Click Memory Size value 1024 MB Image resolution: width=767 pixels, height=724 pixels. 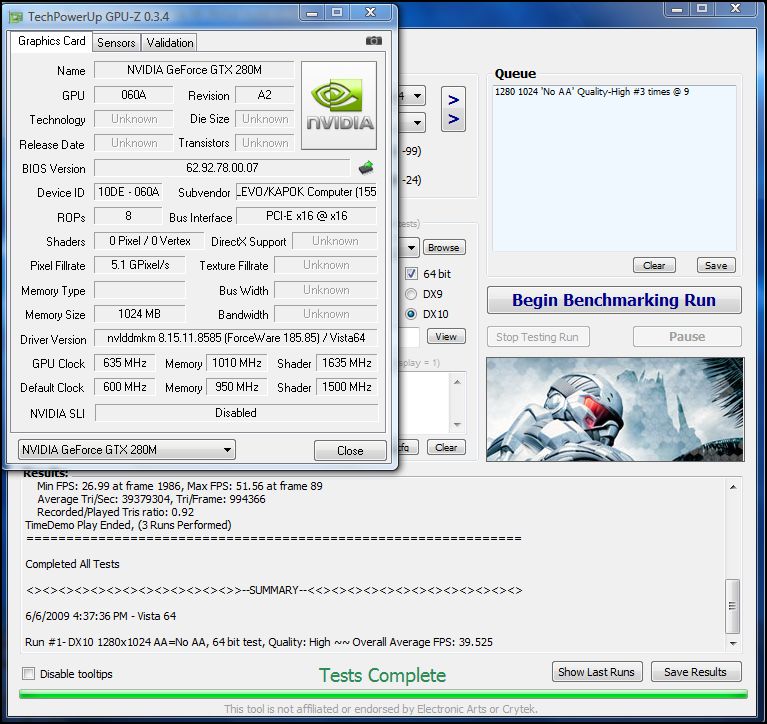point(139,314)
